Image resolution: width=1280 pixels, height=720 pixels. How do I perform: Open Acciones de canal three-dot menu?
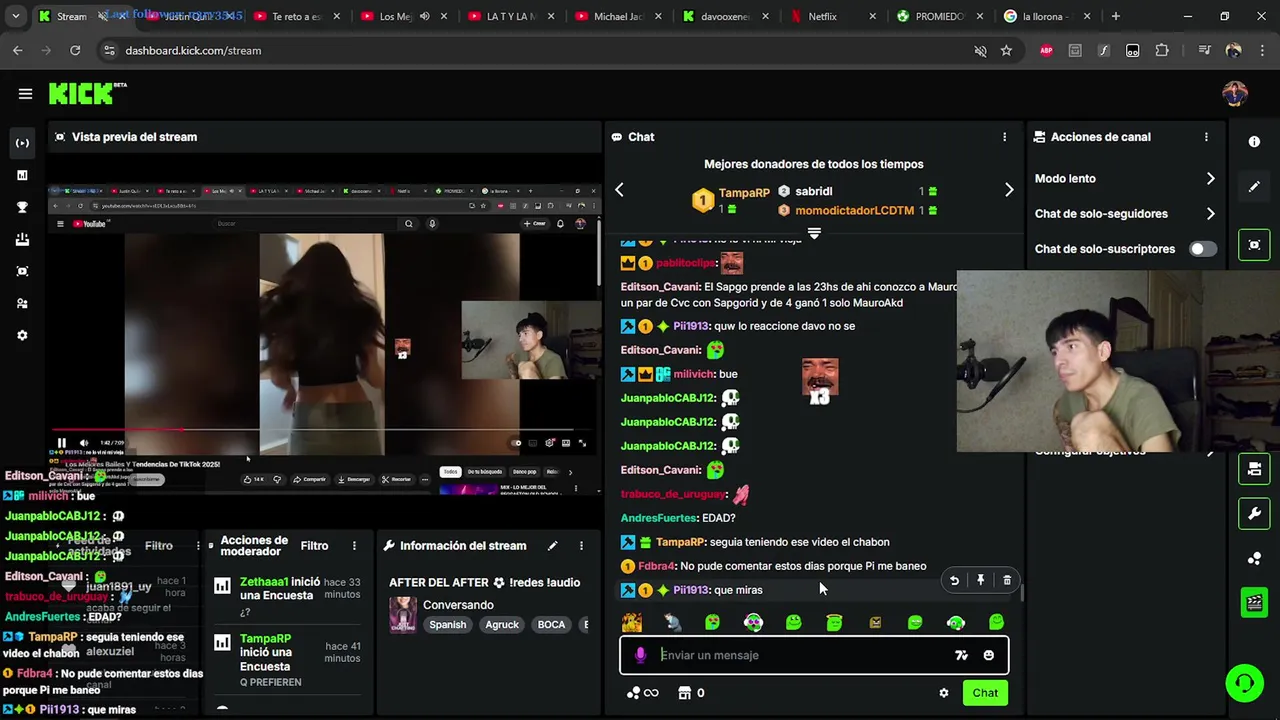pyautogui.click(x=1206, y=137)
